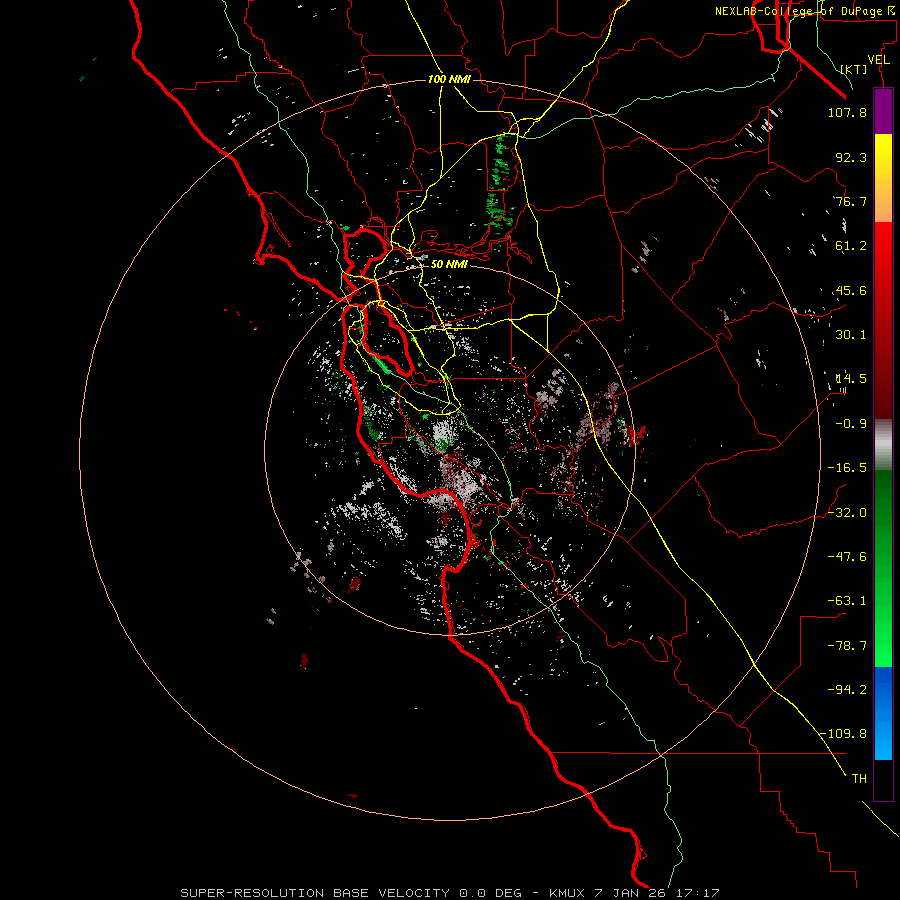Pick the black TH segment of the color bar
The image size is (900, 900).
883,780
